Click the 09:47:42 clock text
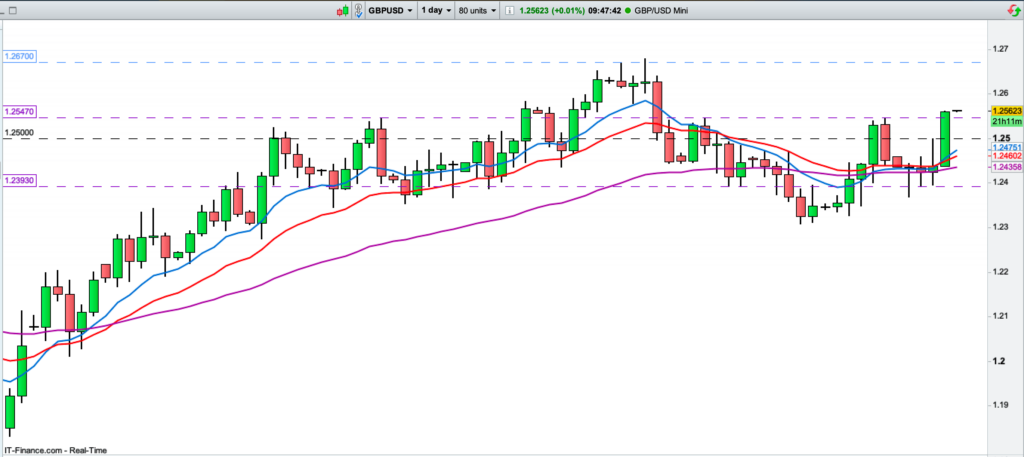 tap(604, 10)
